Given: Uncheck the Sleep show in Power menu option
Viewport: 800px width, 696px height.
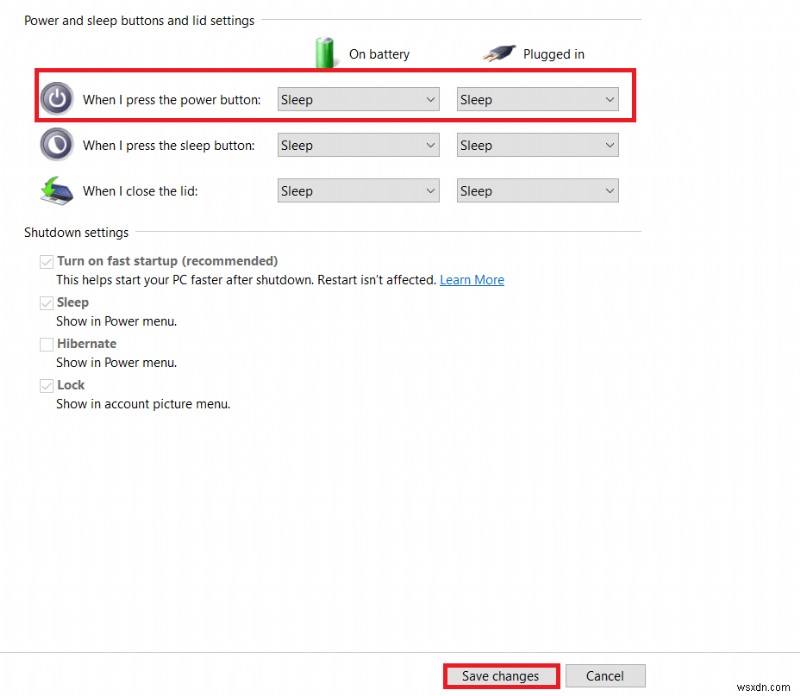Looking at the screenshot, I should 46,302.
